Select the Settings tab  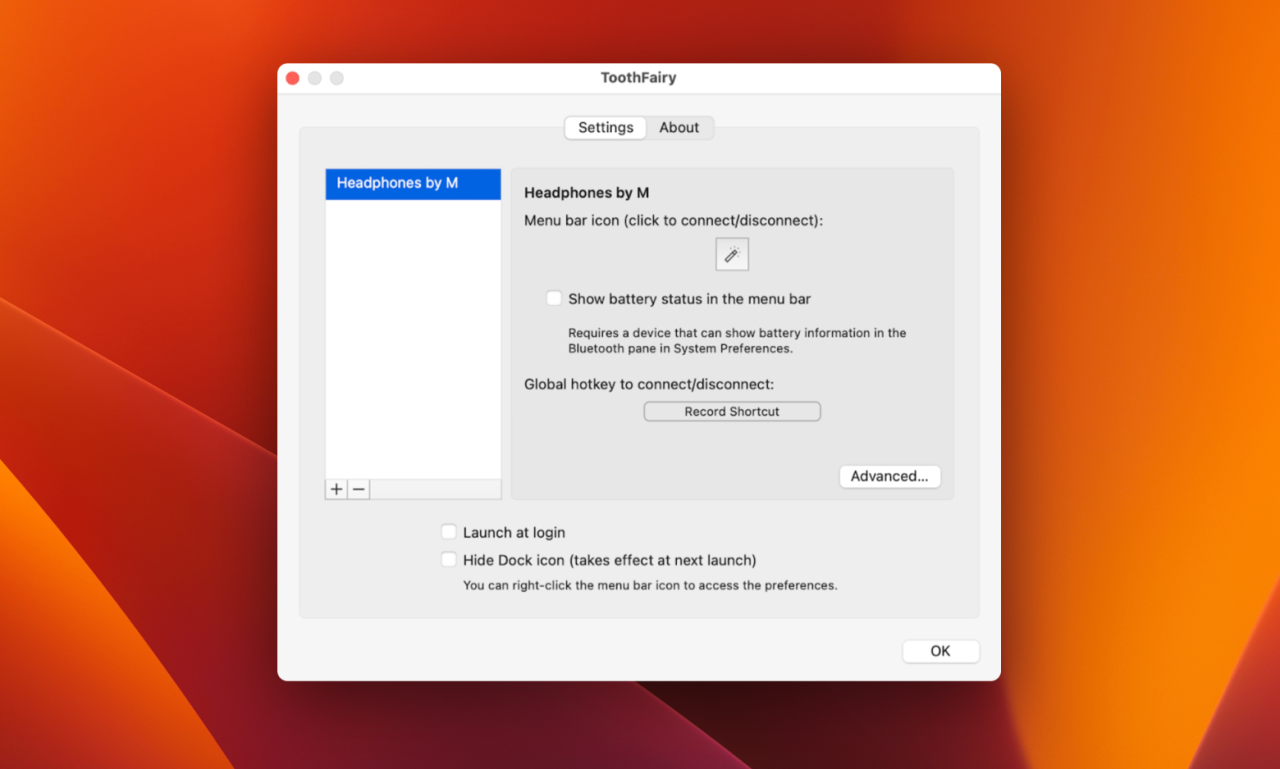coord(606,128)
